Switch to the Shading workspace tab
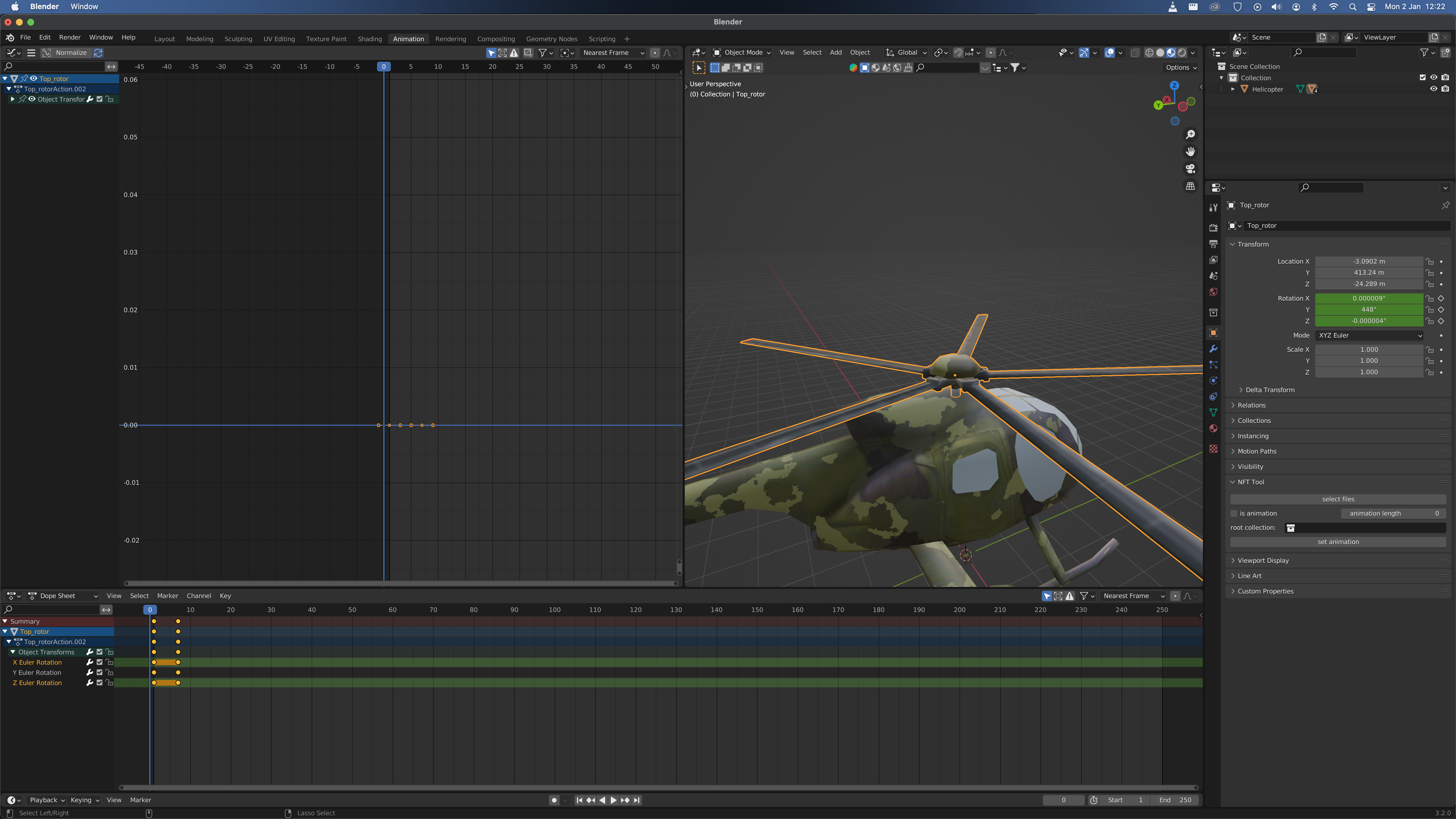Image resolution: width=1456 pixels, height=819 pixels. click(x=370, y=39)
